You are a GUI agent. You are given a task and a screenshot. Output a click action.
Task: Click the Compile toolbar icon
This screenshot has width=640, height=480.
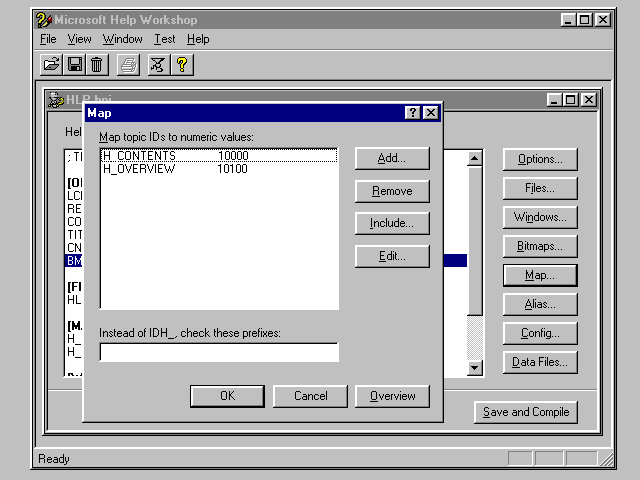click(x=158, y=65)
